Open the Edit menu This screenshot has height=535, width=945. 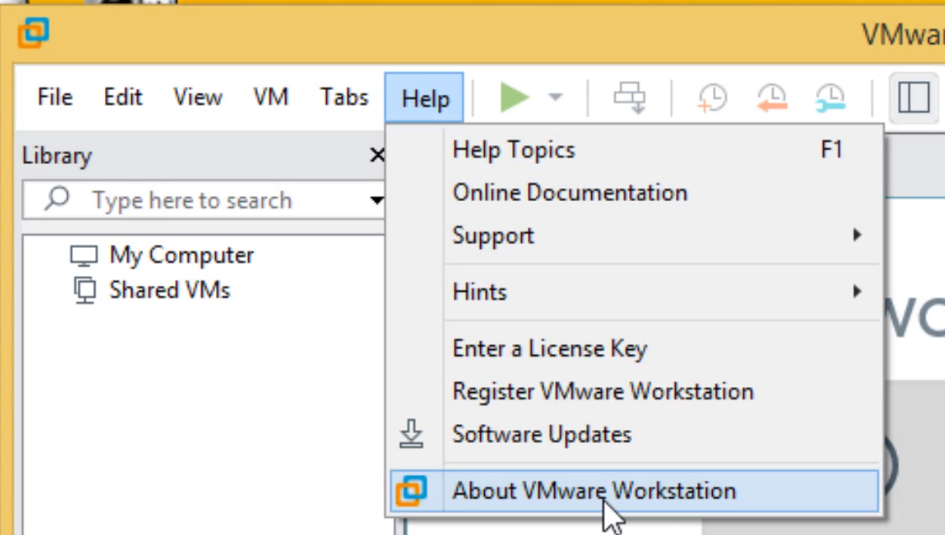123,97
